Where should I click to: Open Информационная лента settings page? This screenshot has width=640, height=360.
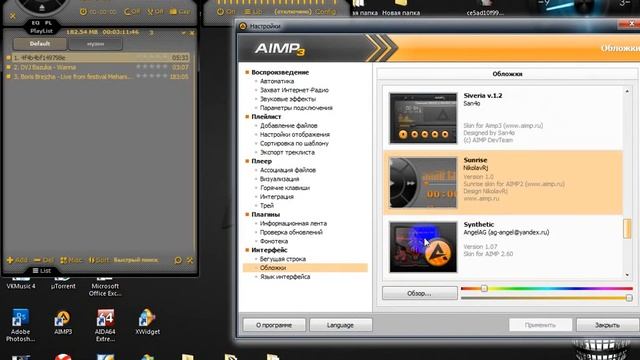(293, 223)
